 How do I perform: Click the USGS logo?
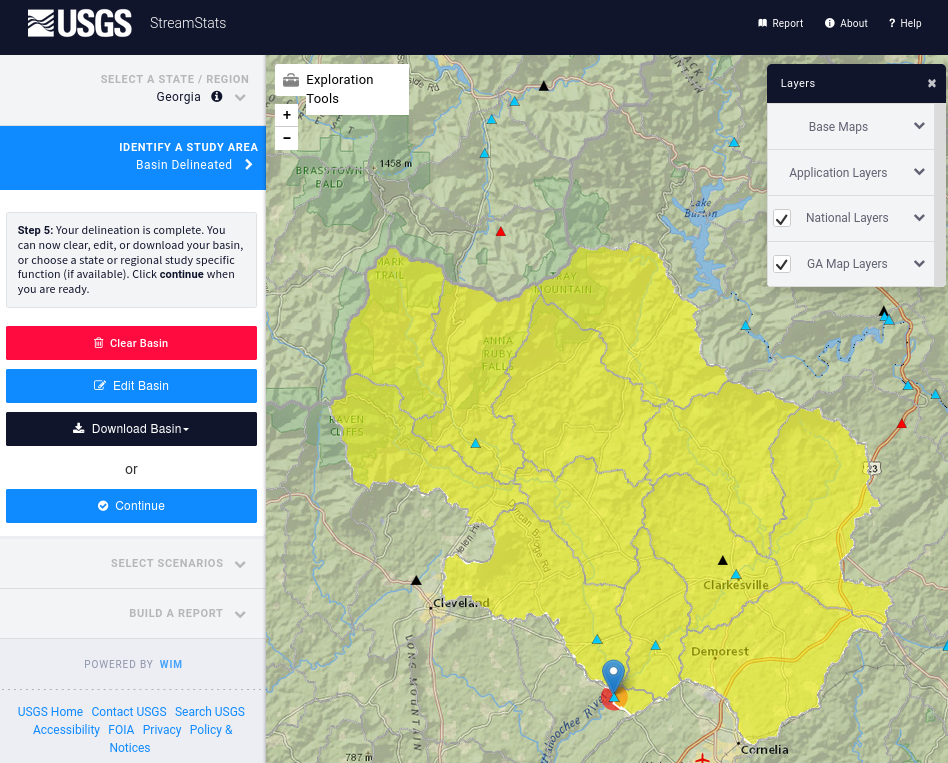coord(79,23)
